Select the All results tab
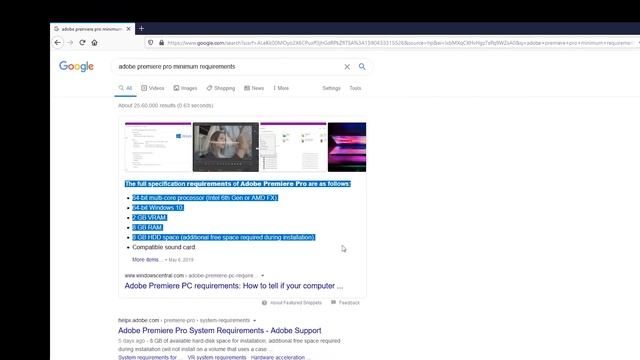 point(125,88)
